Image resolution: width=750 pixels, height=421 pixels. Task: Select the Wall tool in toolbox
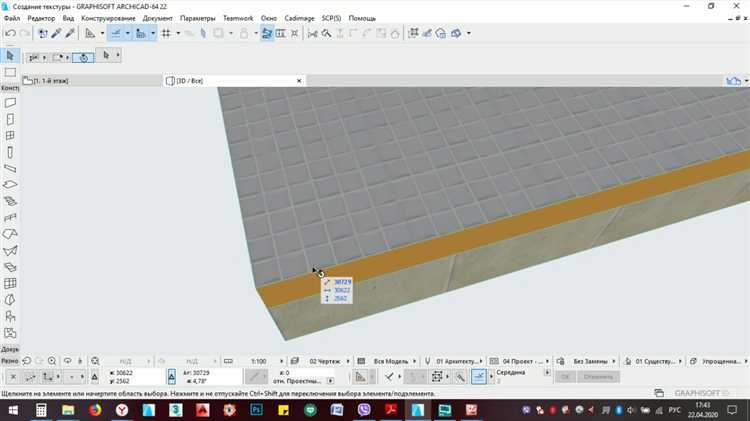(10, 103)
